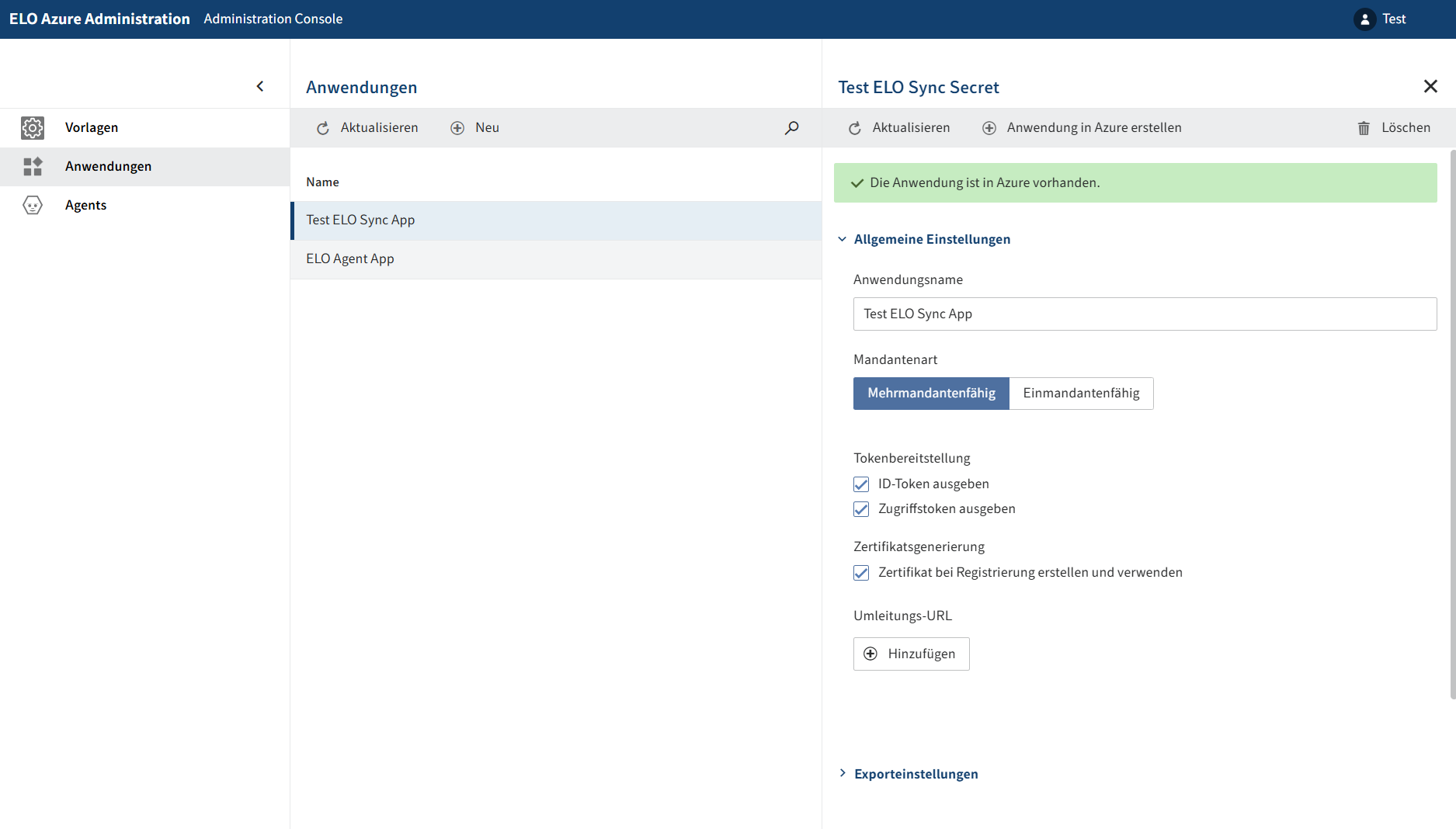Open Anwendungen in the sidebar

(x=144, y=167)
